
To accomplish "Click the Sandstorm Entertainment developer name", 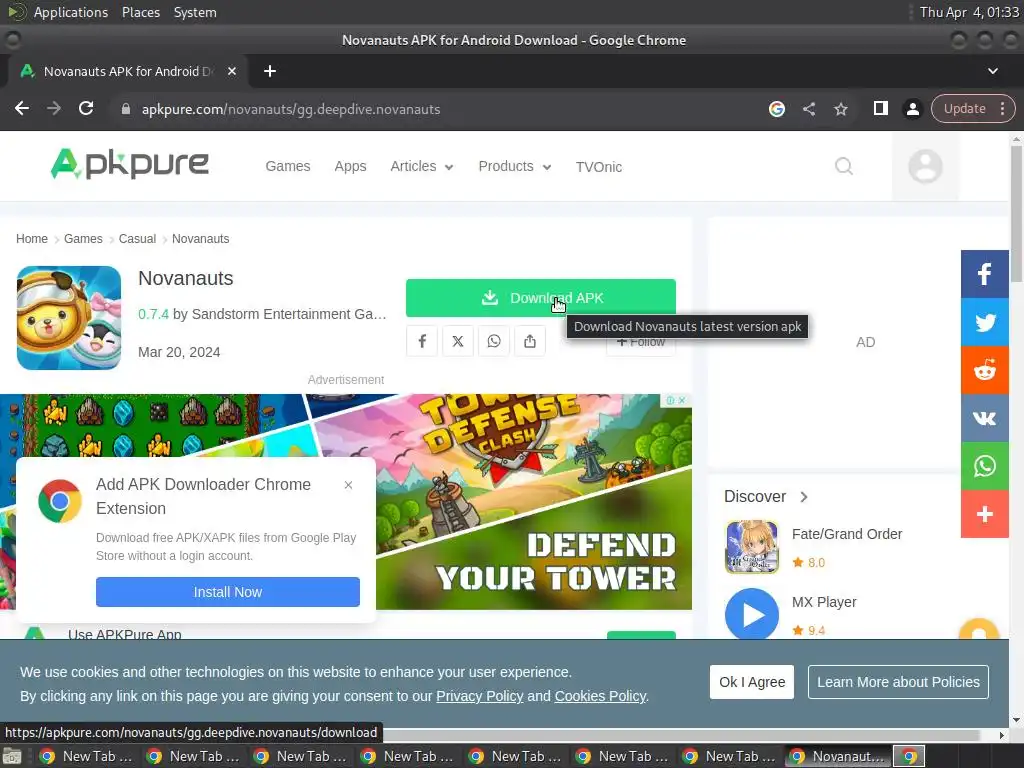I will point(289,314).
